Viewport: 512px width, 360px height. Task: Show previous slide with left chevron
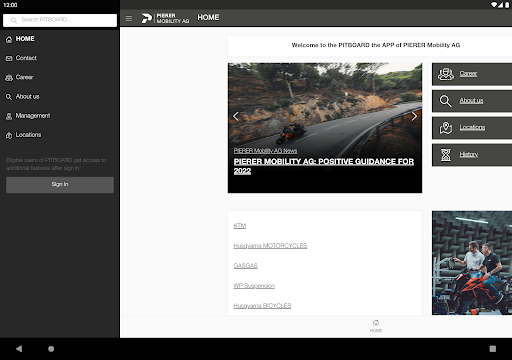click(x=236, y=116)
